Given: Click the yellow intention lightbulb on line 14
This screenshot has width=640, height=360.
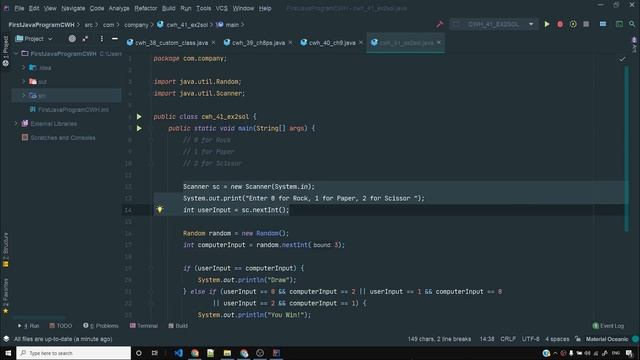Looking at the screenshot, I should [160, 210].
